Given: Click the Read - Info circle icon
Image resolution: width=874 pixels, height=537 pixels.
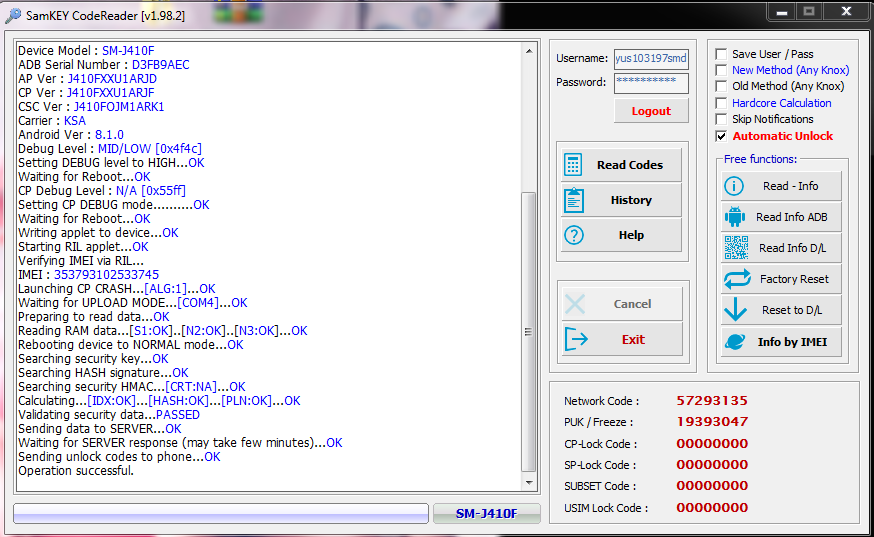Looking at the screenshot, I should coord(734,186).
